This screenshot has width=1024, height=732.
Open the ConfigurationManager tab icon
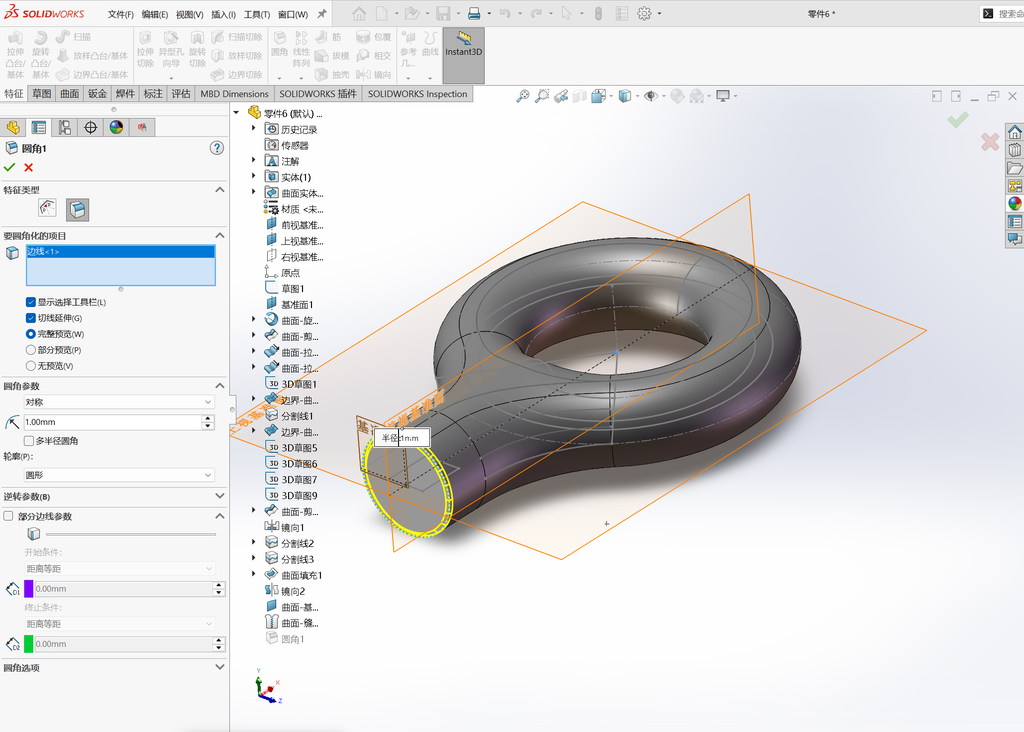(65, 127)
